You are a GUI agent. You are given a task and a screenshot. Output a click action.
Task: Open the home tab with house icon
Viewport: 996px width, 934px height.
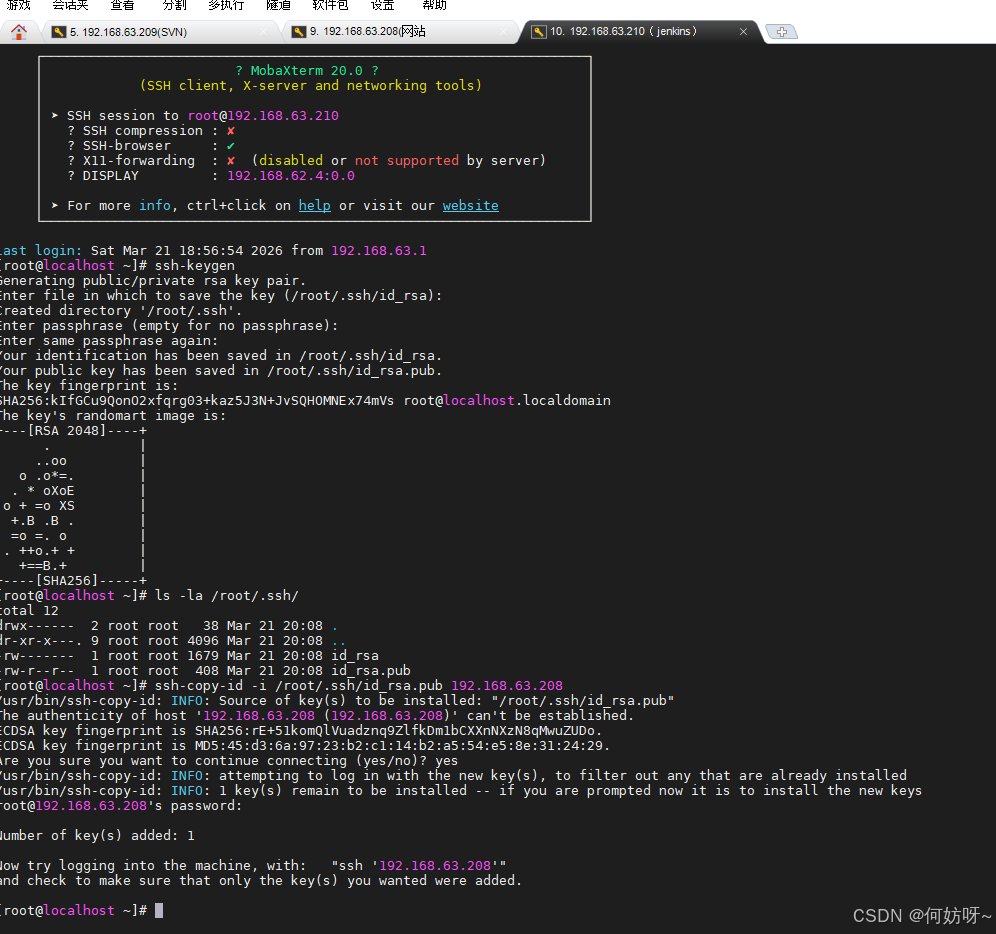[x=18, y=32]
